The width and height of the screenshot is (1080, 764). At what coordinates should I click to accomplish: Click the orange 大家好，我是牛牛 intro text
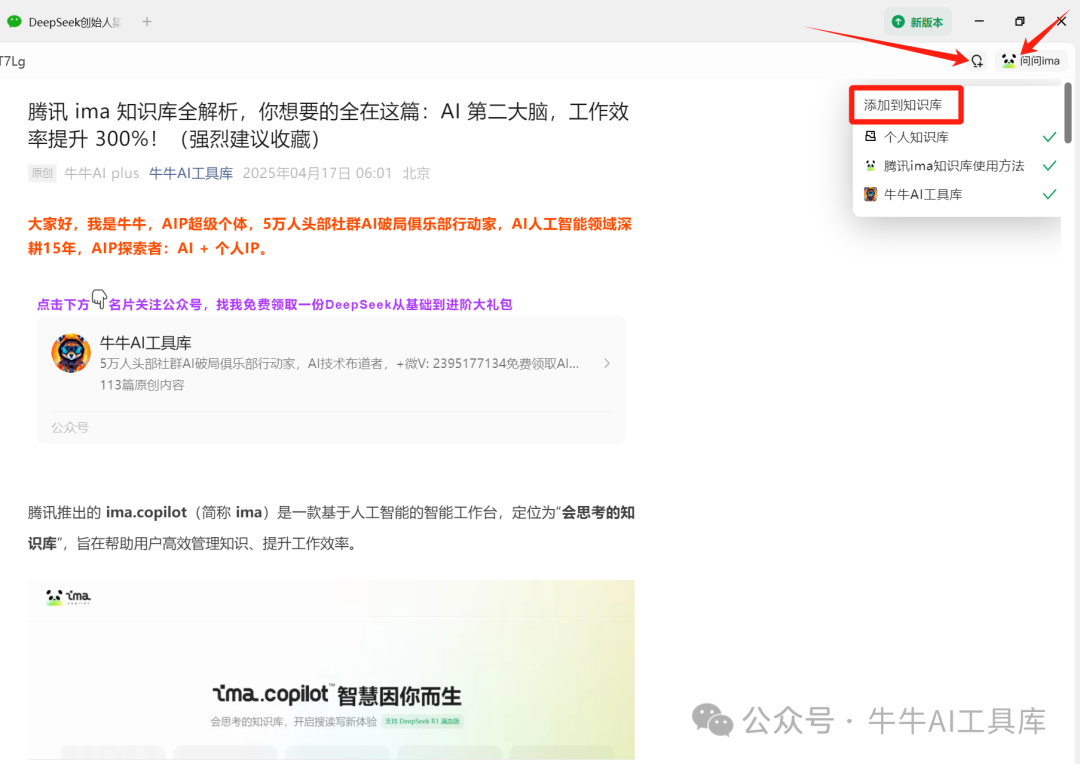point(329,236)
